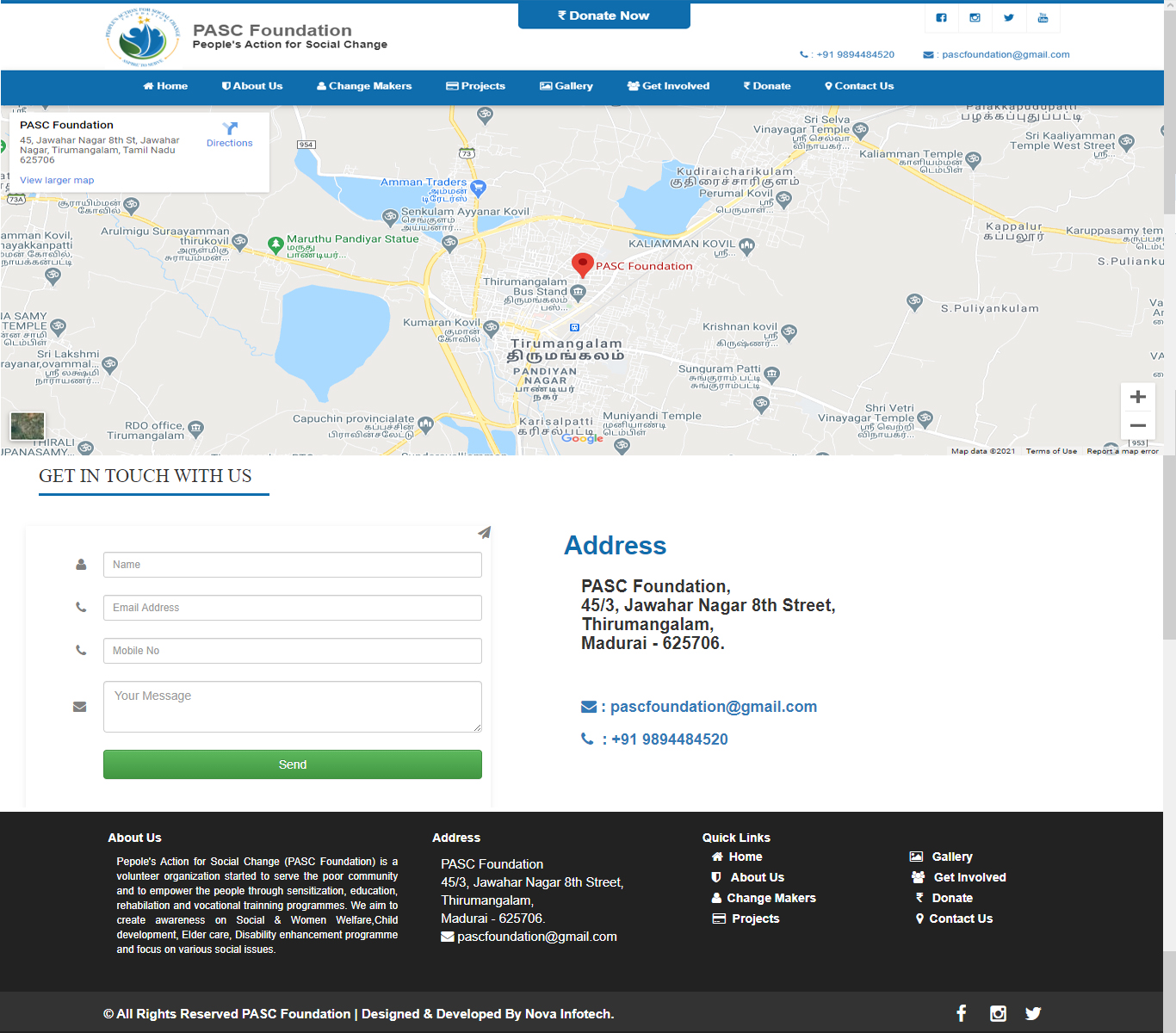
Task: Switch map to satellite view thumbnail
Action: tap(28, 426)
